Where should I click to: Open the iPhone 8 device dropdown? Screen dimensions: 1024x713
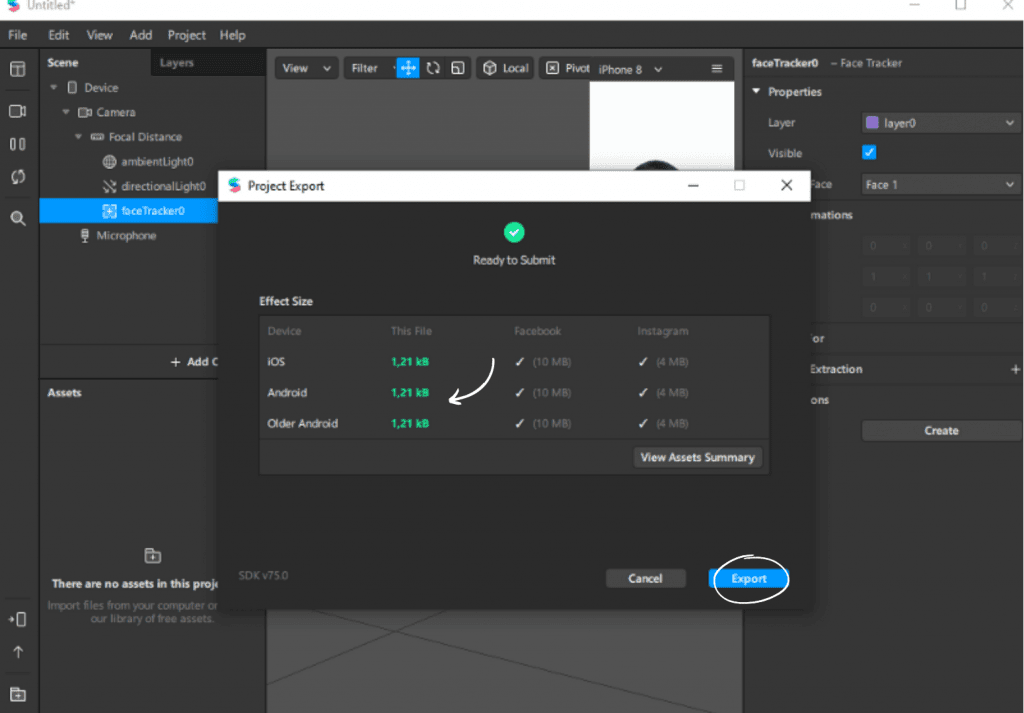pyautogui.click(x=630, y=69)
